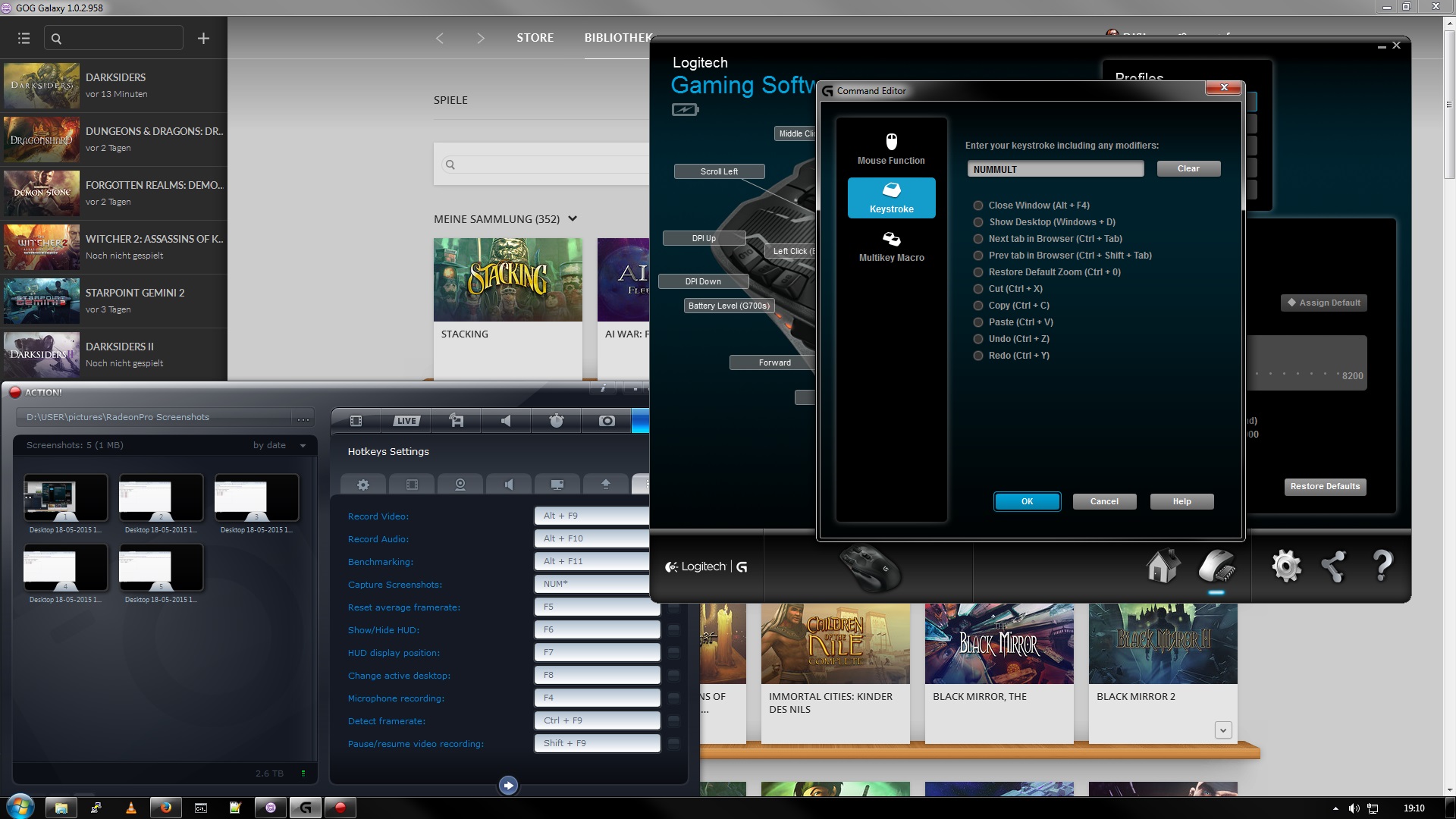Image resolution: width=1456 pixels, height=819 pixels.
Task: Click Help in Command Editor
Action: point(1181,501)
